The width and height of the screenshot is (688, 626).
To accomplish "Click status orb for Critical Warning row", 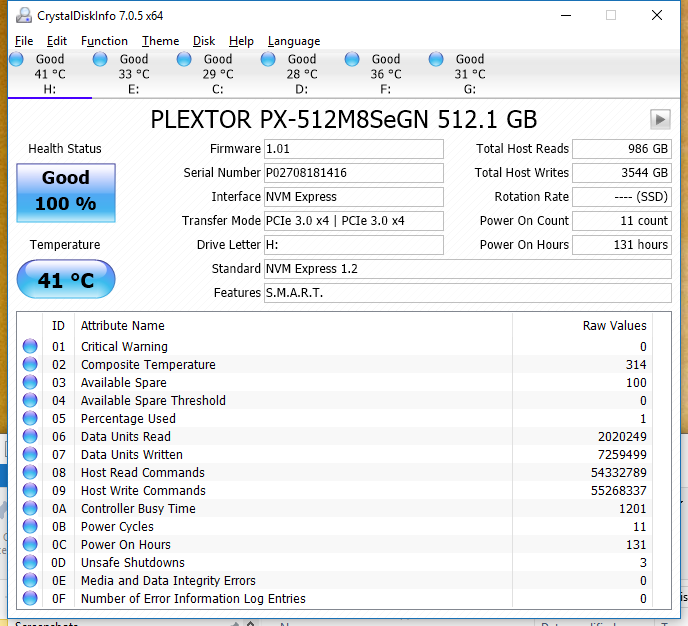I will pos(30,347).
